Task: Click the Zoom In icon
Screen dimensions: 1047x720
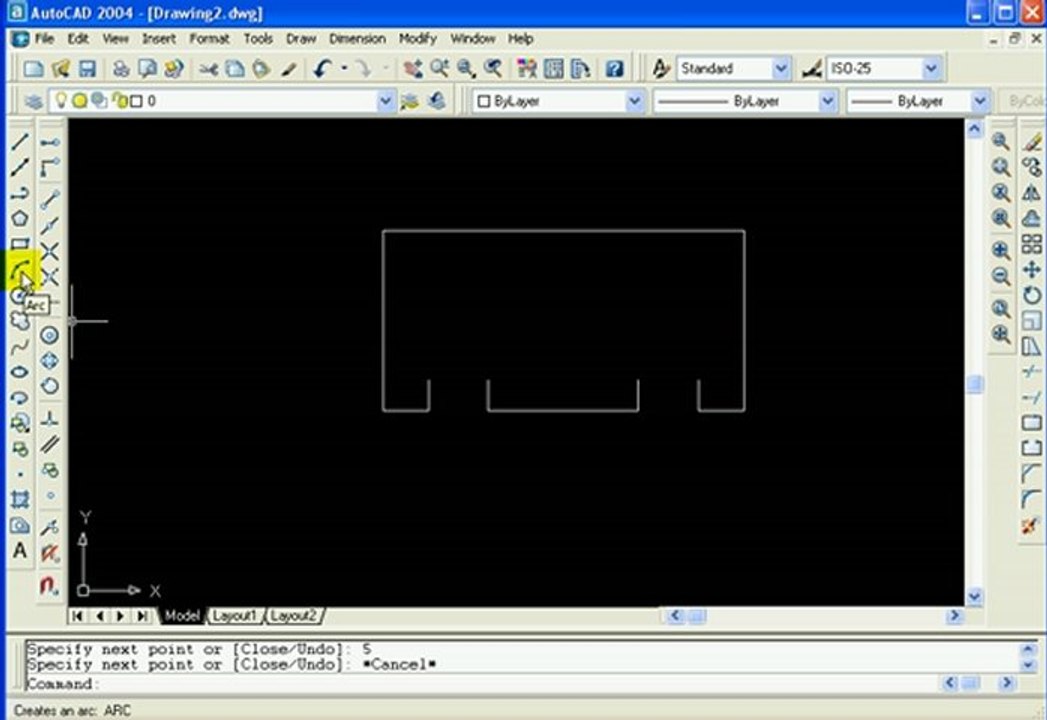Action: (x=1000, y=250)
